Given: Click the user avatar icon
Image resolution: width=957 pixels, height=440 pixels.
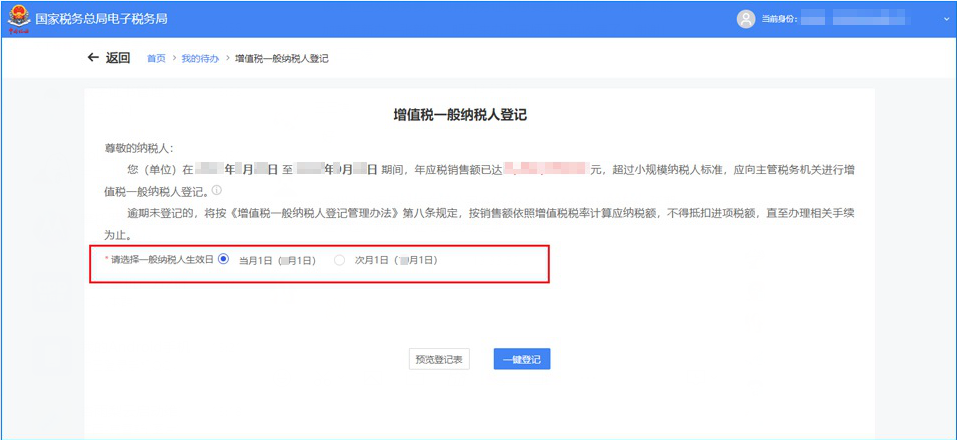Looking at the screenshot, I should click(x=745, y=18).
